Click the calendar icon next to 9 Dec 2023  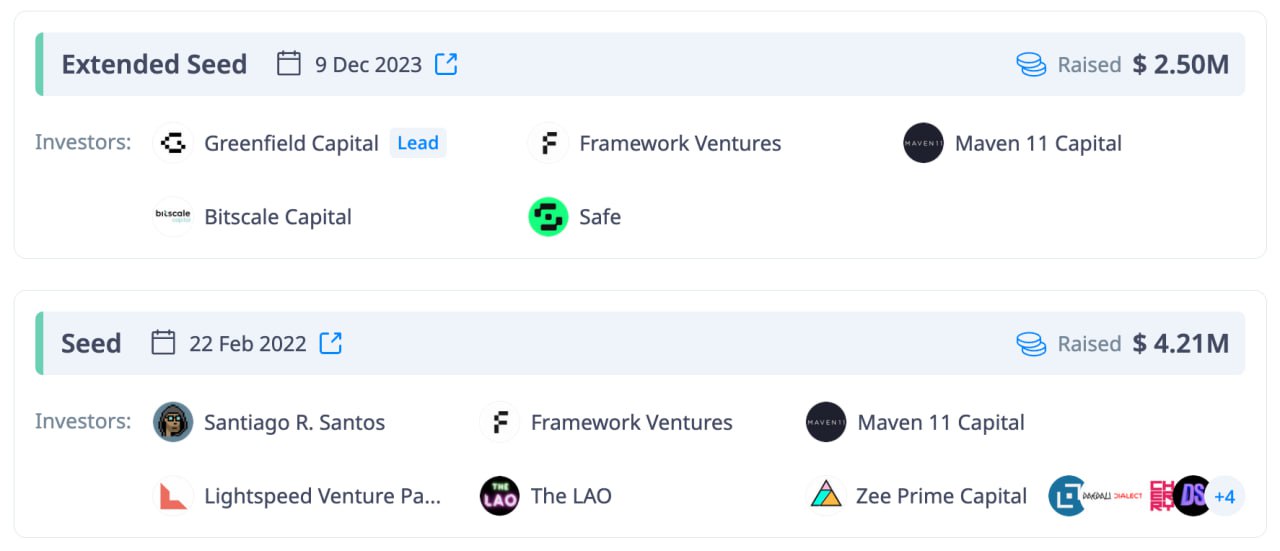(x=289, y=64)
